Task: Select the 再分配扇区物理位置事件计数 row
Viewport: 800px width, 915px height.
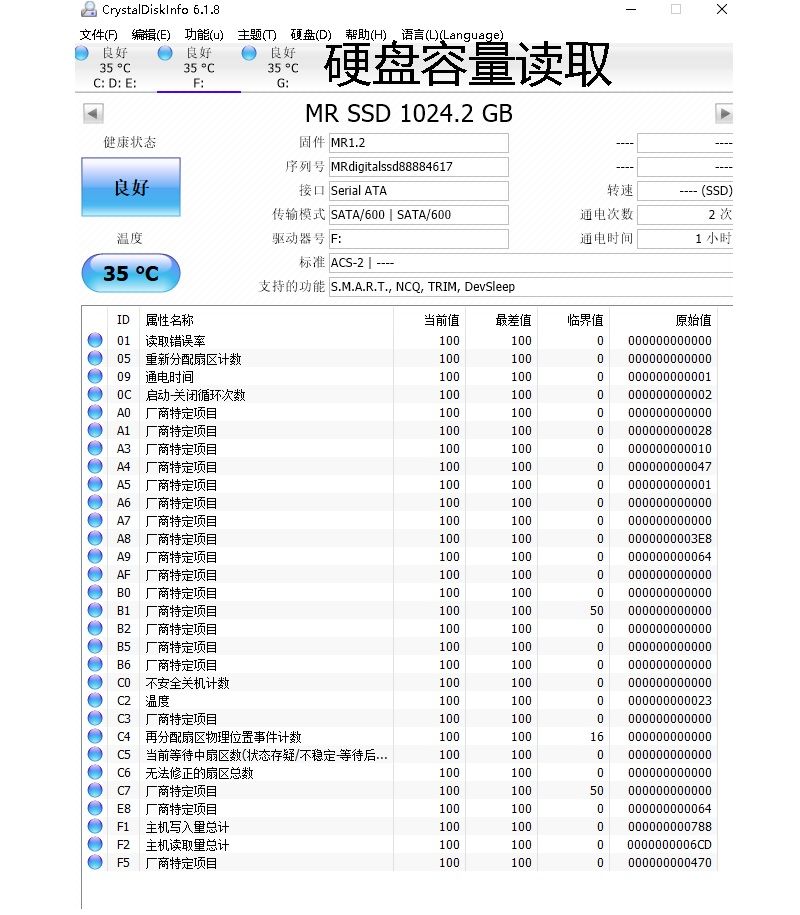Action: (400, 736)
